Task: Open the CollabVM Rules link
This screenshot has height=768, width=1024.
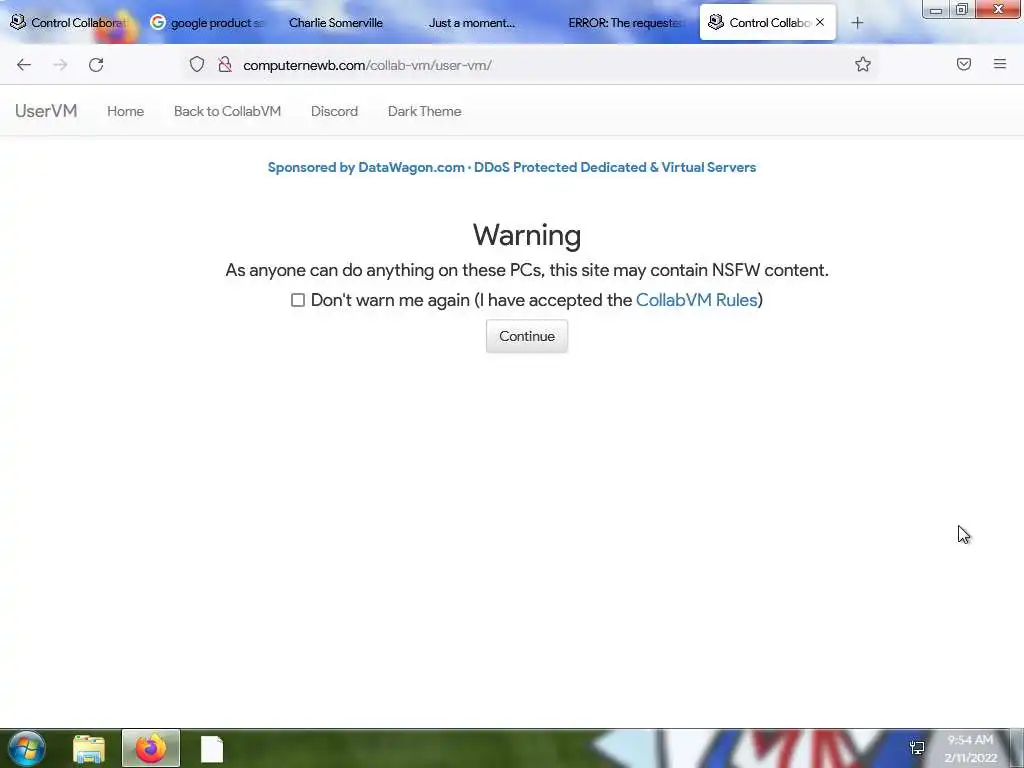Action: pos(696,300)
